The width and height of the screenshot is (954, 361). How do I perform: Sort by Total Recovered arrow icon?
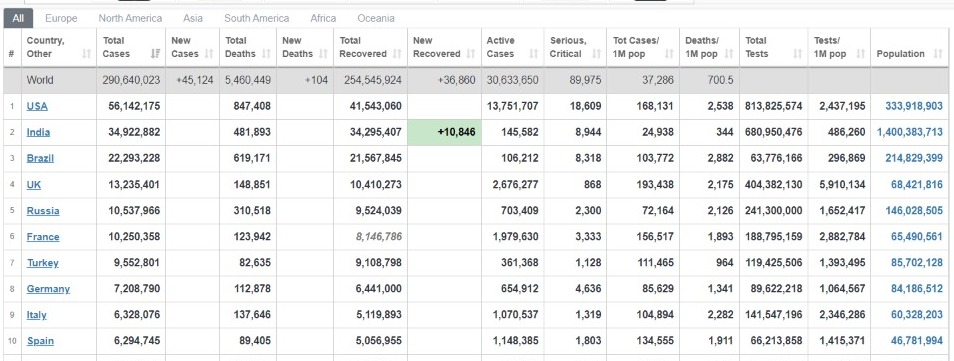(x=397, y=54)
